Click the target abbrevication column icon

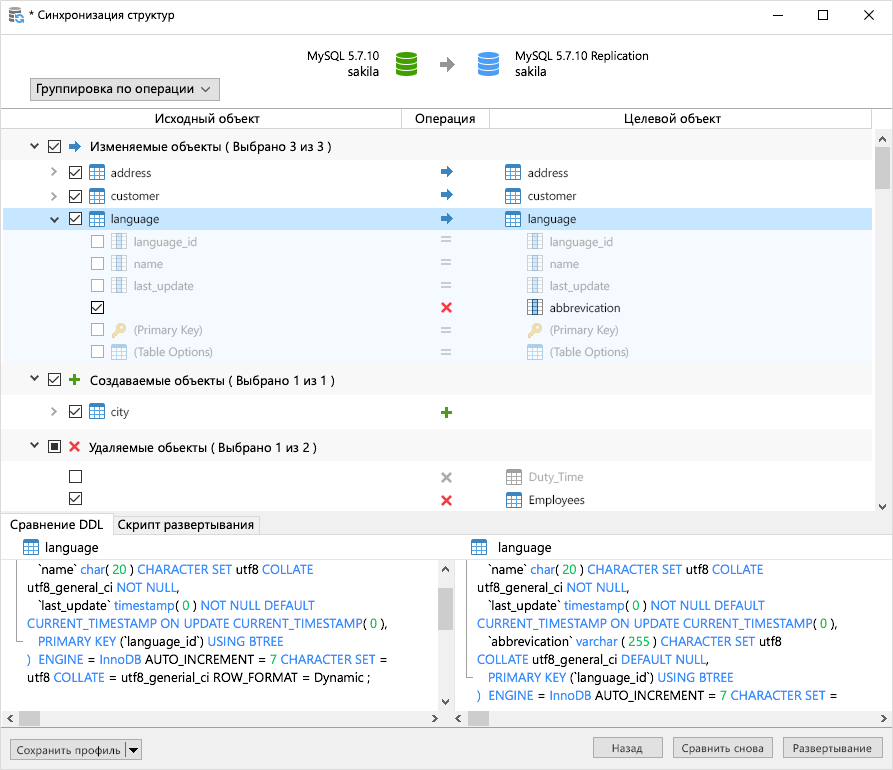tap(535, 308)
